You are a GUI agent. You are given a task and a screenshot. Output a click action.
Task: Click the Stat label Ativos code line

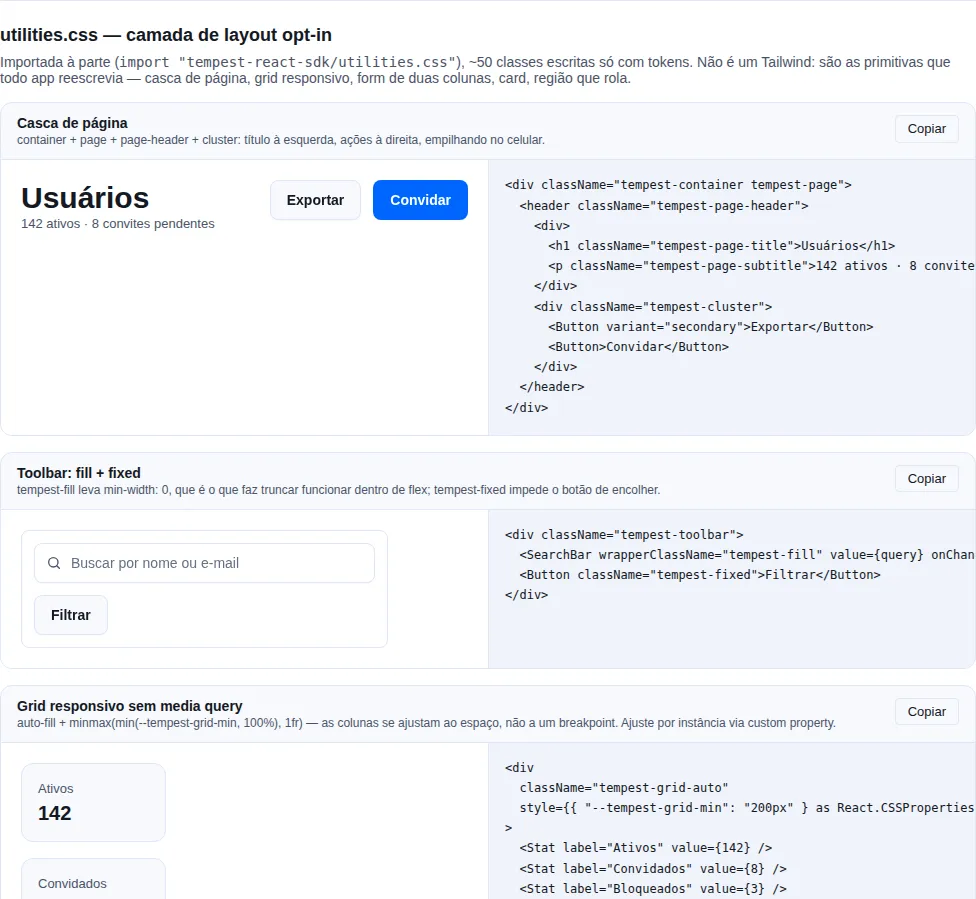pyautogui.click(x=646, y=848)
